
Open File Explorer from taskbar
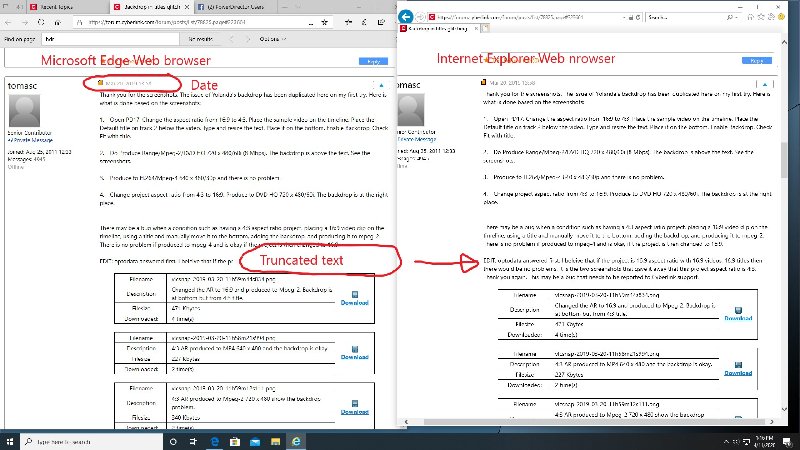click(276, 441)
